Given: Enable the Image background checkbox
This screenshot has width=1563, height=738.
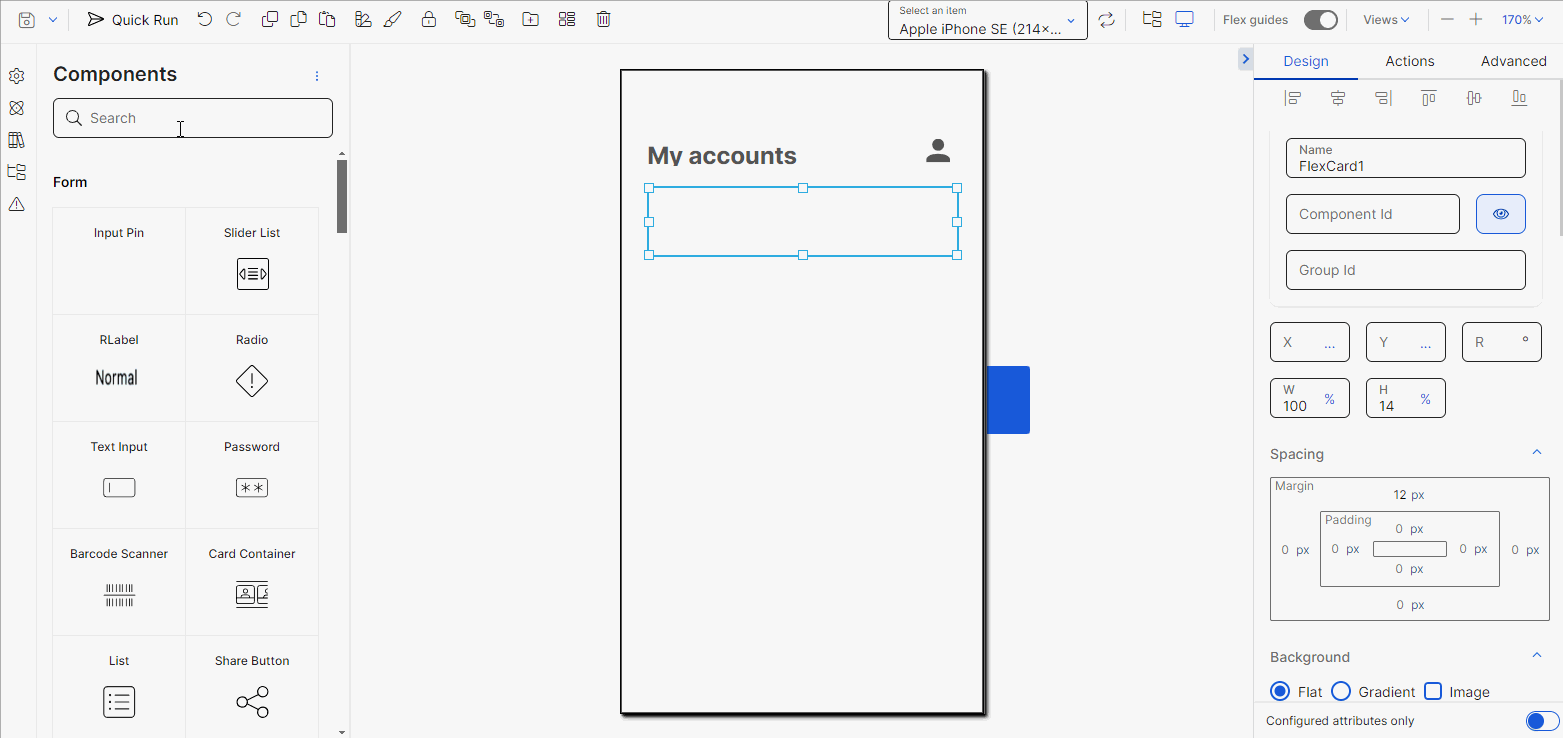Looking at the screenshot, I should [1432, 691].
